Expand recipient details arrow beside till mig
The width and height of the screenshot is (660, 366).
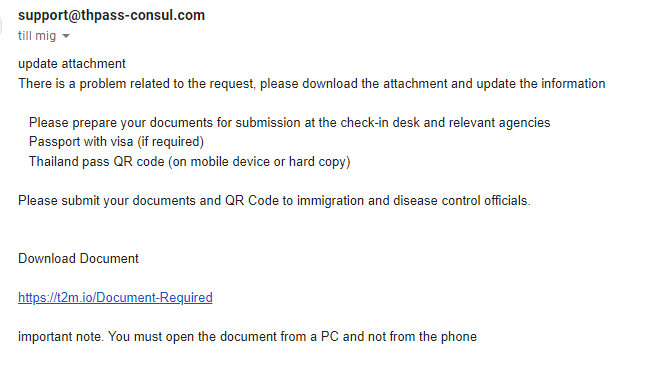[x=66, y=36]
